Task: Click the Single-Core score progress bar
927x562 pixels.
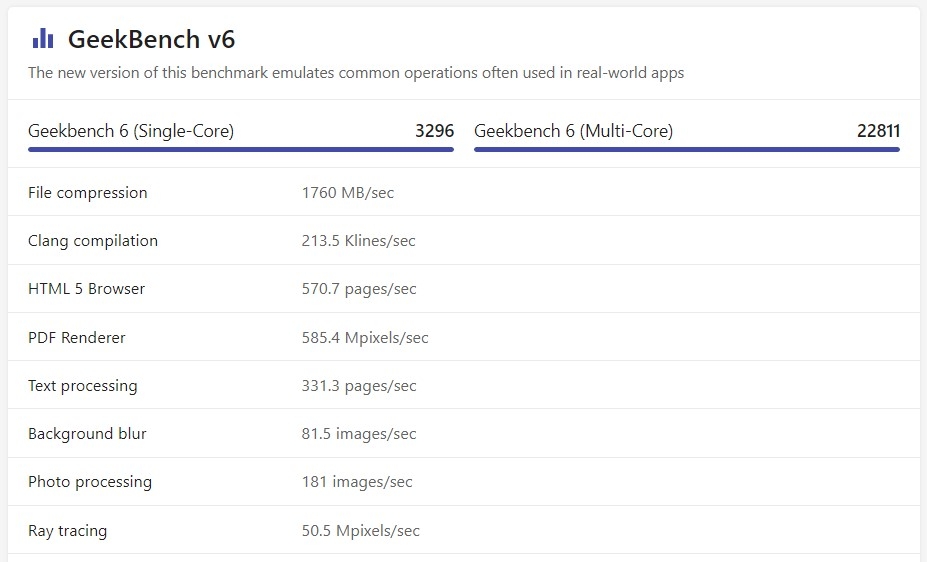Action: [x=241, y=150]
